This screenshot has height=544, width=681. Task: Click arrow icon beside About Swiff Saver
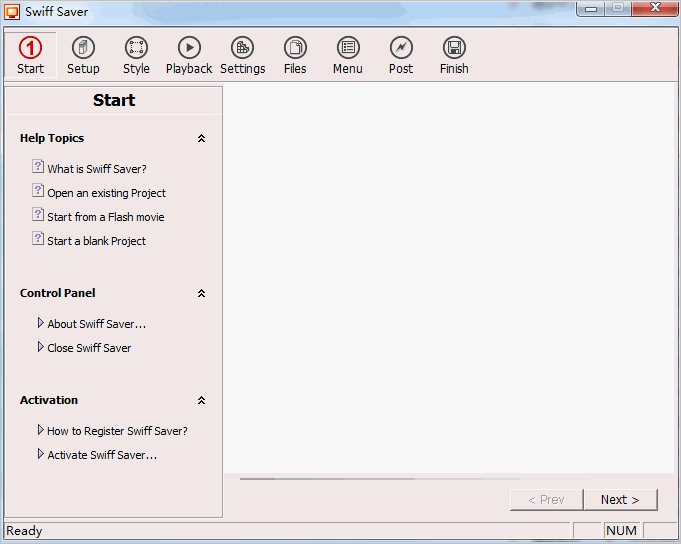click(x=40, y=323)
